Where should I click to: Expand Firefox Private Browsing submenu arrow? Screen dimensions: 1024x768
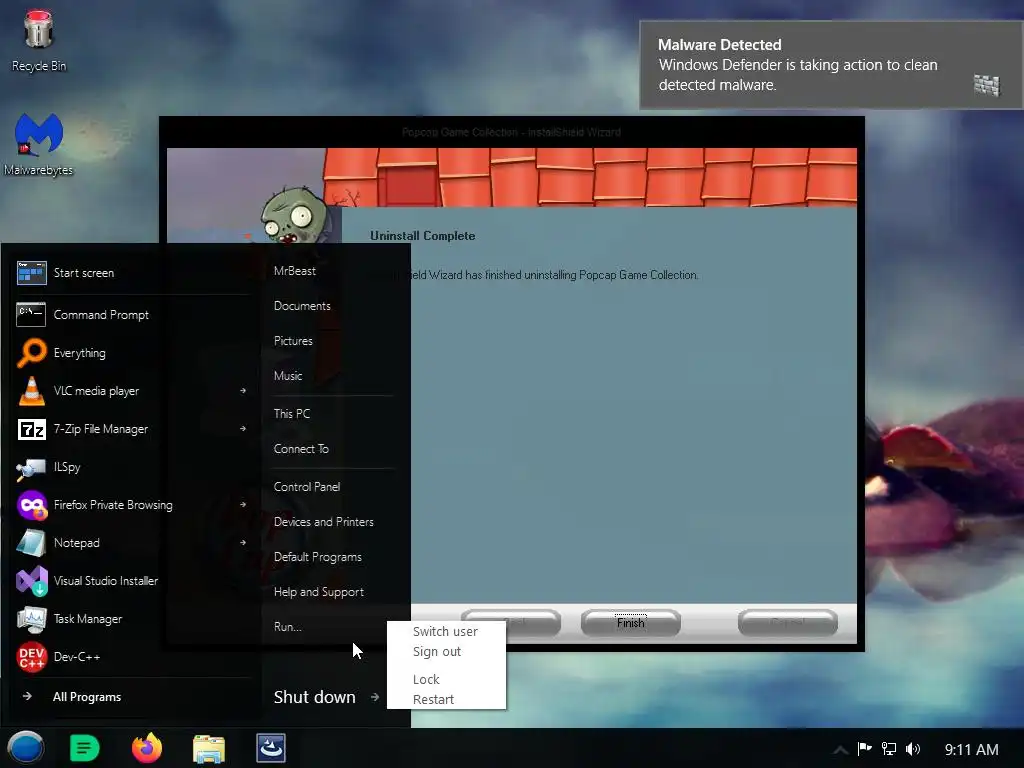[x=243, y=504]
